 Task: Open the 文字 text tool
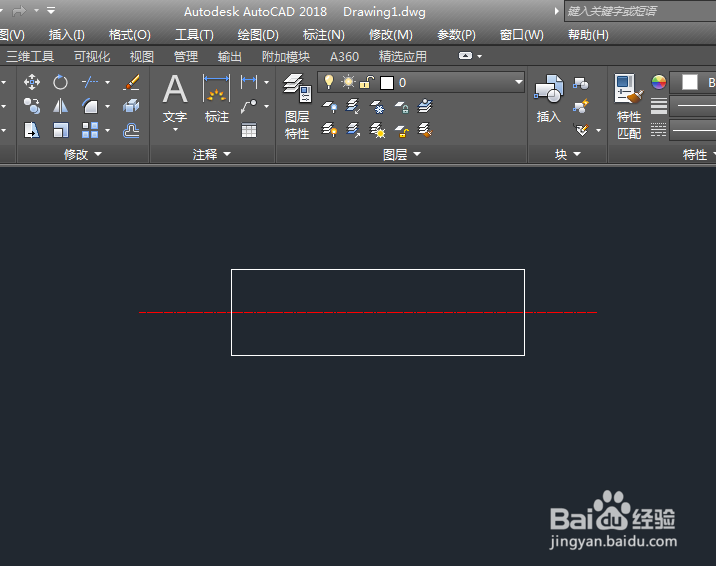(175, 98)
